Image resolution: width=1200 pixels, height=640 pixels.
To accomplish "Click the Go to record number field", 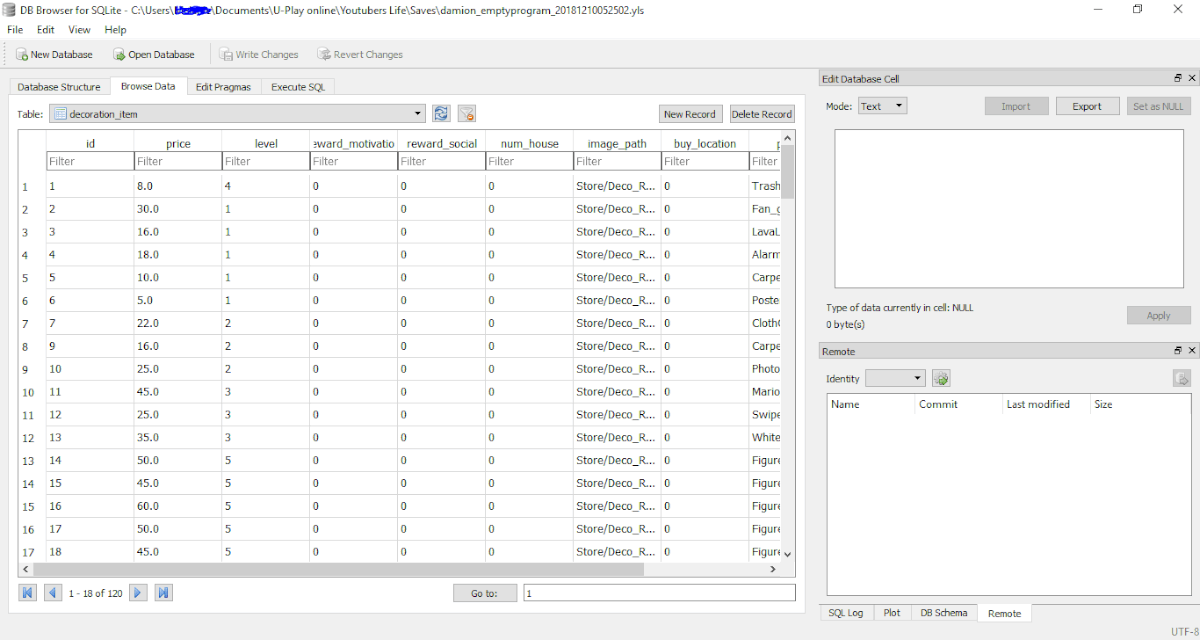I will tap(659, 593).
